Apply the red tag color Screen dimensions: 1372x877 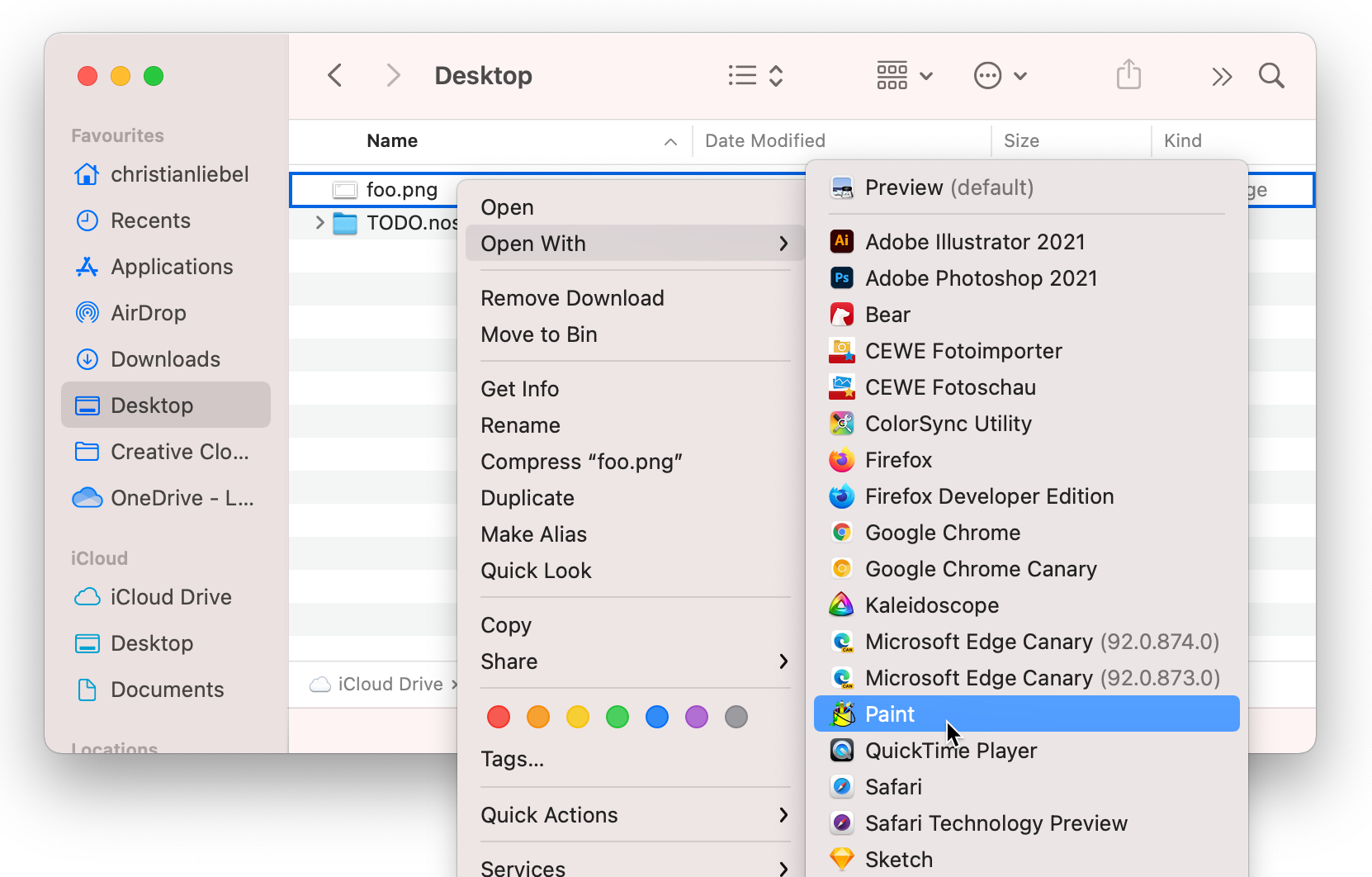tap(499, 717)
